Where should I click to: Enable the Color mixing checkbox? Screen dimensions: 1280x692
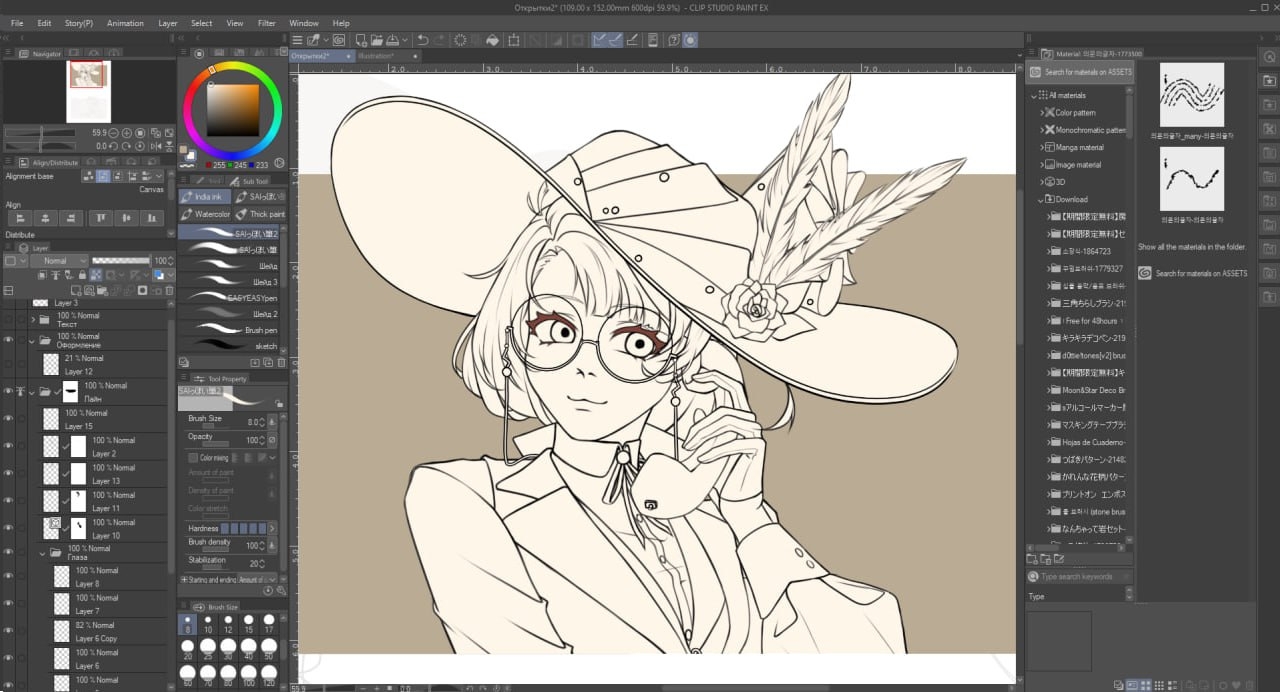(193, 458)
